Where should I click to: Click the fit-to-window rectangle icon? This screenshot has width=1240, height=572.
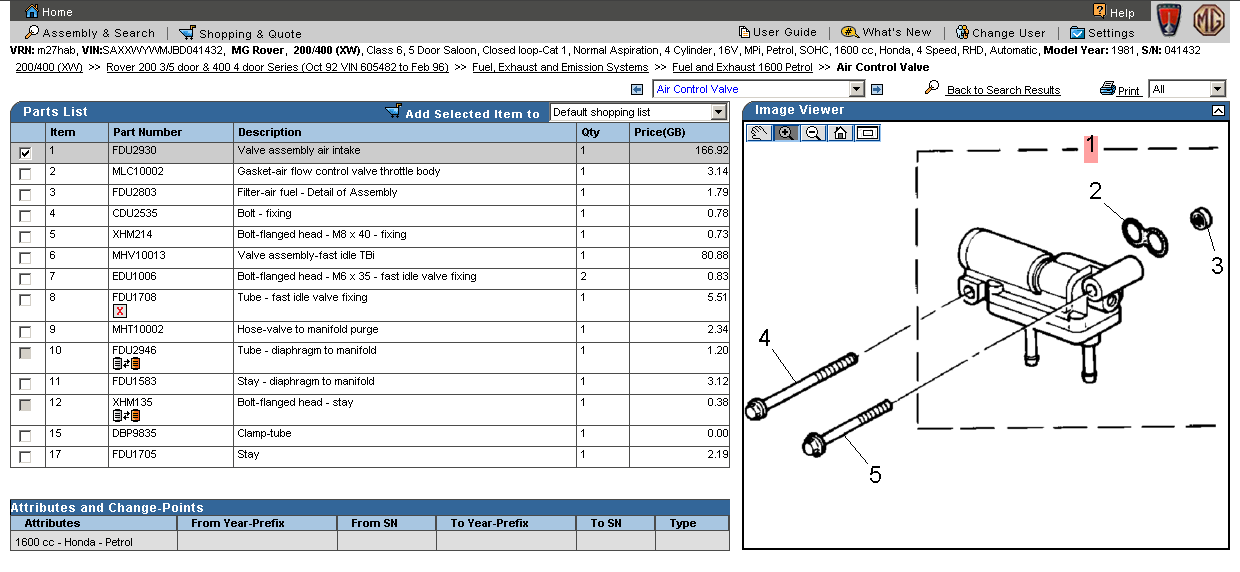tap(868, 133)
